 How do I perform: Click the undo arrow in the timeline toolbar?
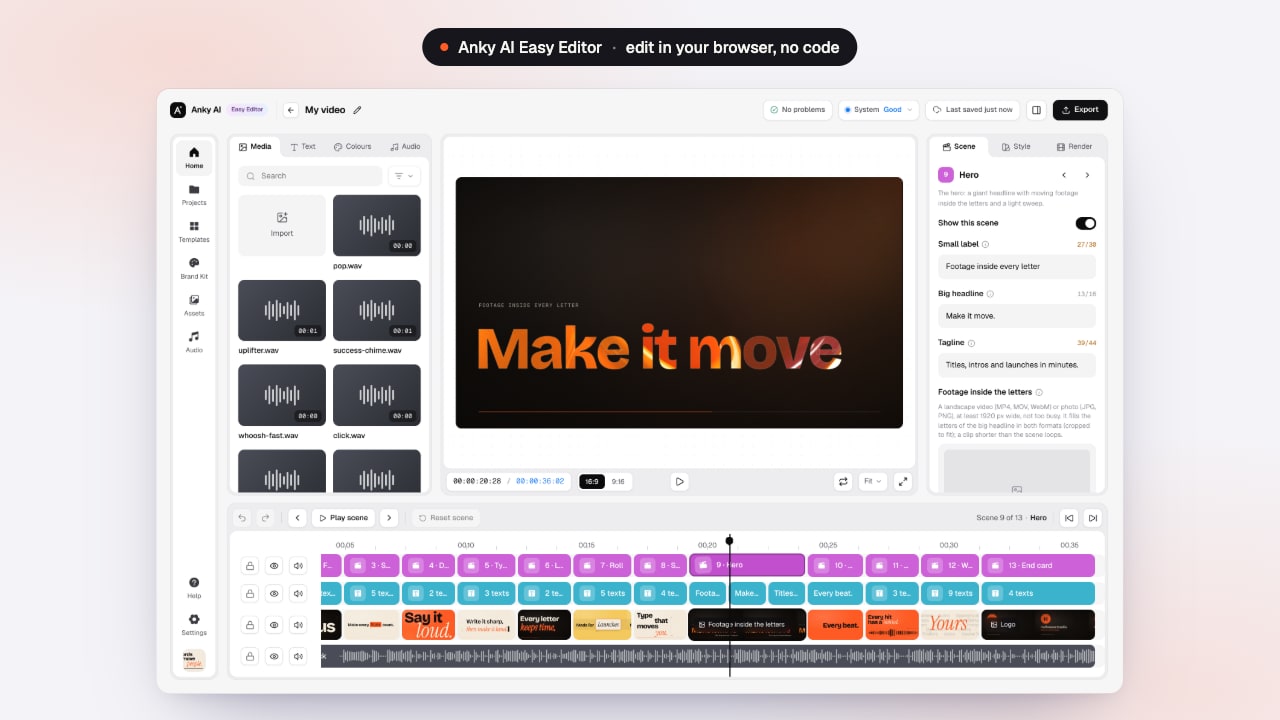click(x=242, y=518)
